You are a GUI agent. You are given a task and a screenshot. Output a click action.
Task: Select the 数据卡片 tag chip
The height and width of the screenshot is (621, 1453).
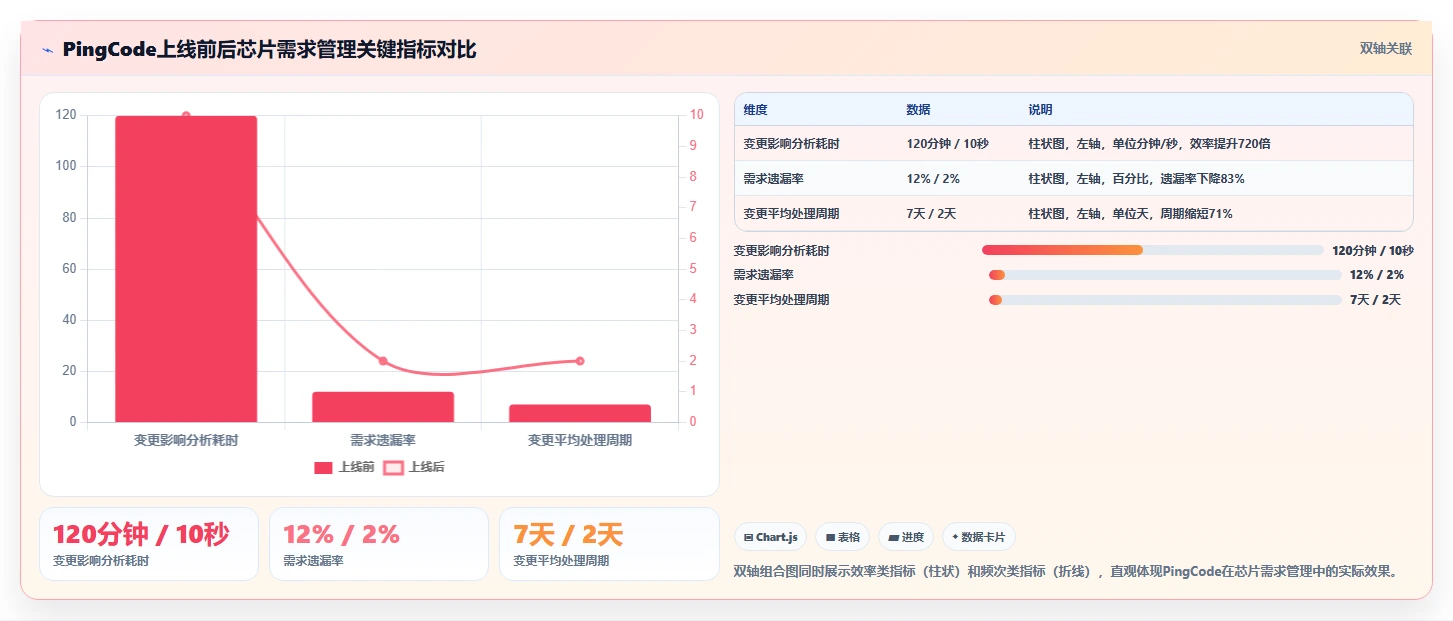978,537
